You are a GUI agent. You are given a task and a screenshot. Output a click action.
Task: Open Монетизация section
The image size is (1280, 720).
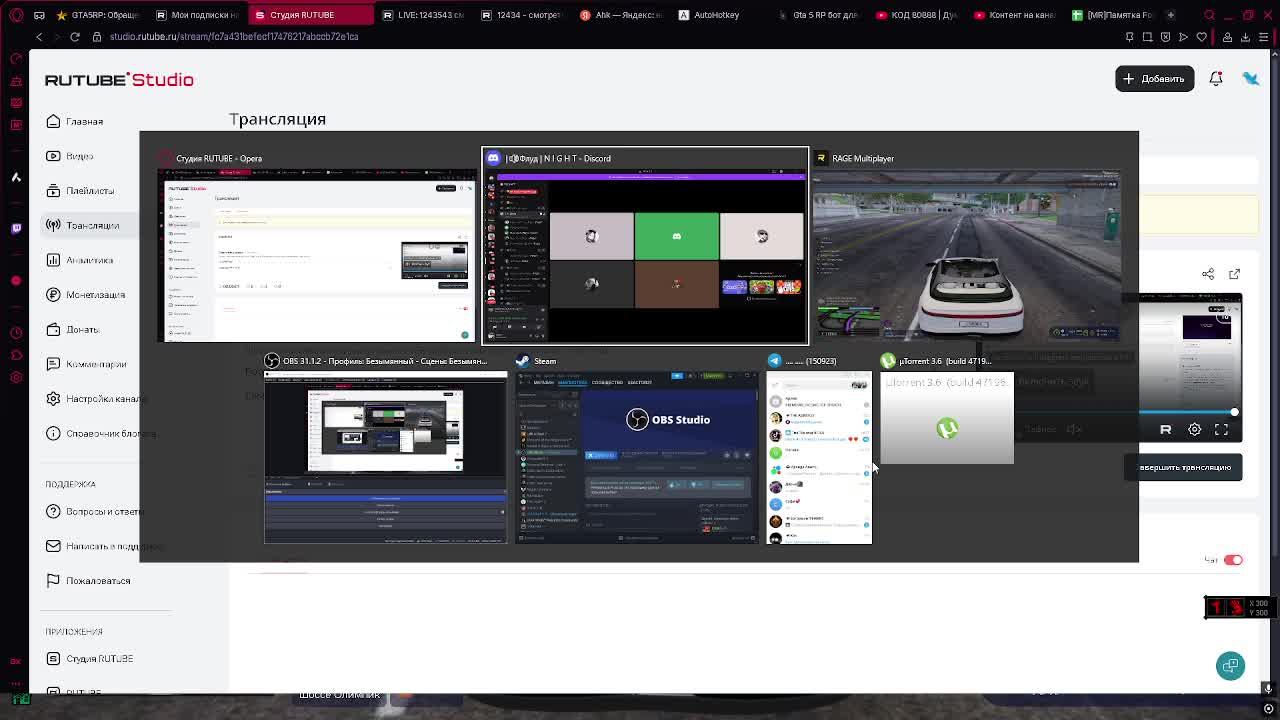[x=86, y=295]
